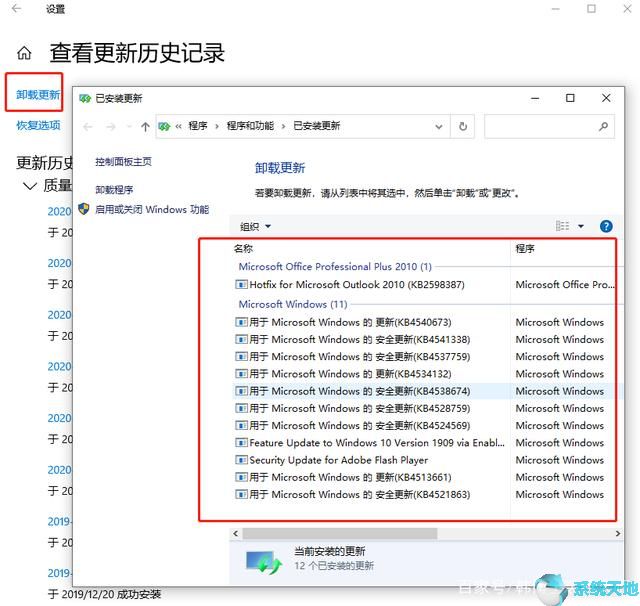Open 控制面板主页 link

tap(123, 162)
